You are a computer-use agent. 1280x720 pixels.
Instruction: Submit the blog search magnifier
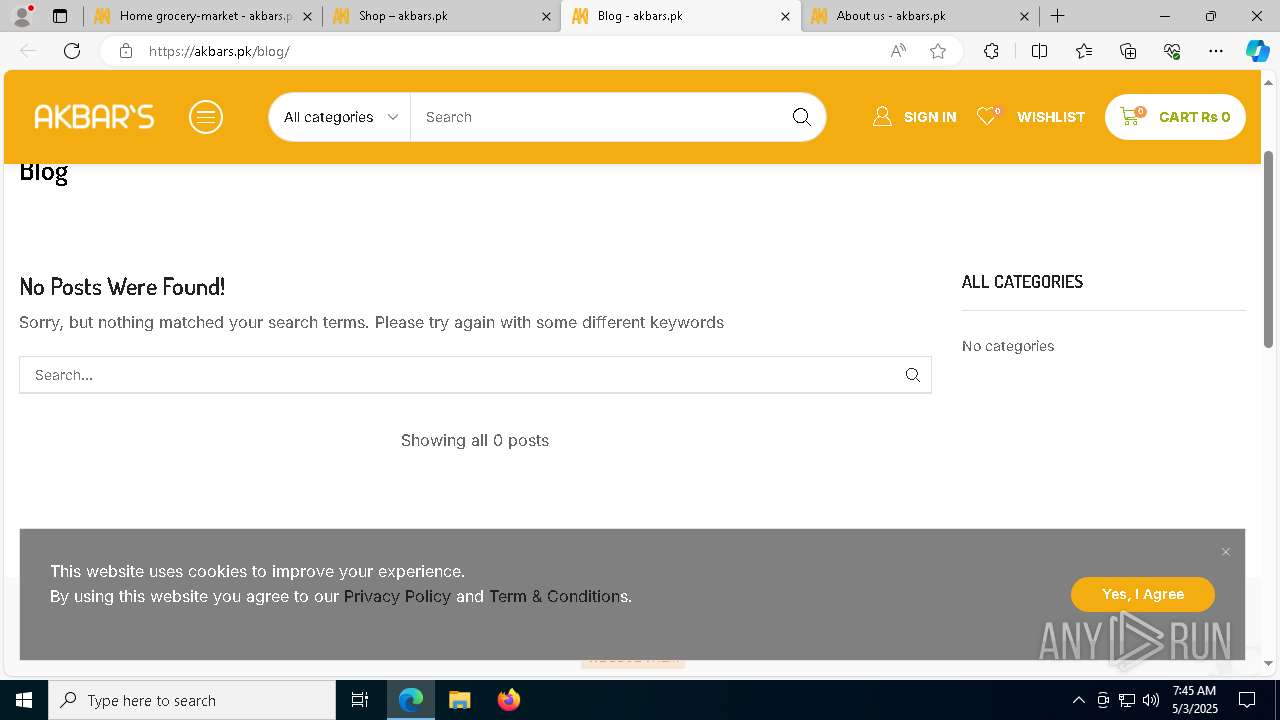(913, 375)
